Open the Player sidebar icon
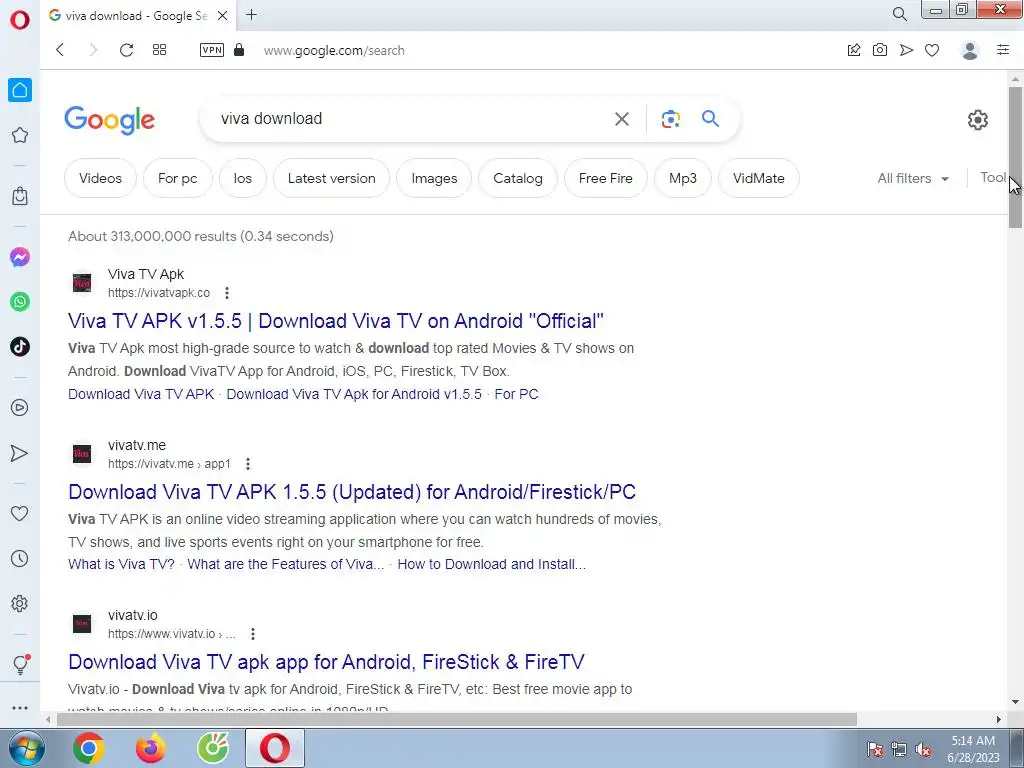Screen dimensions: 1024x768 tap(20, 408)
